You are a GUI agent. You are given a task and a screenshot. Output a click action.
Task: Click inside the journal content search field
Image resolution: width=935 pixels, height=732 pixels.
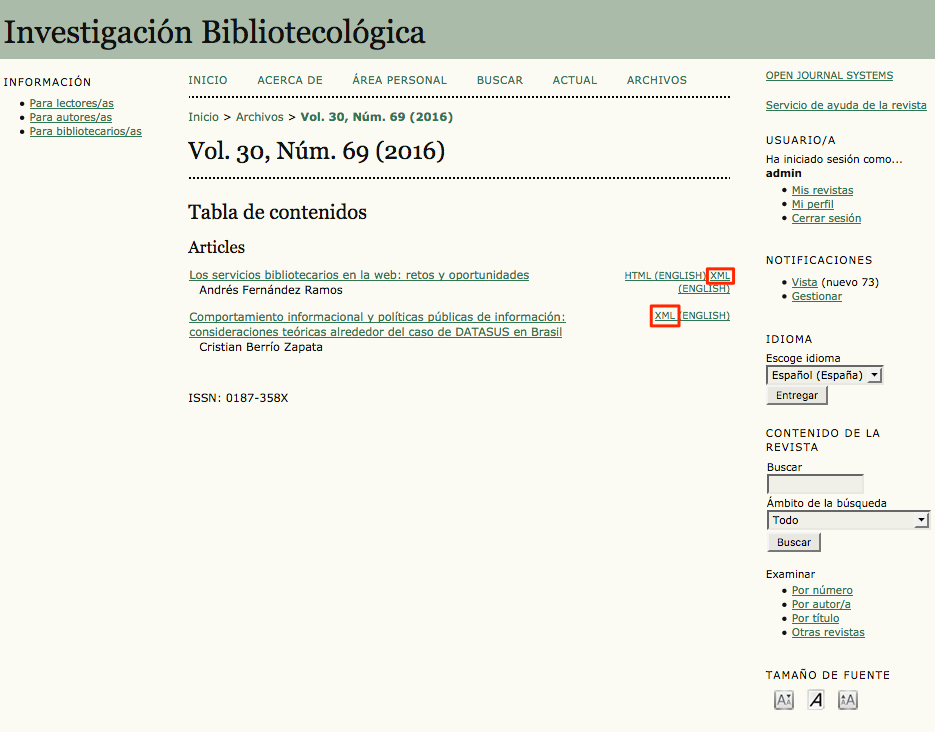(x=814, y=484)
